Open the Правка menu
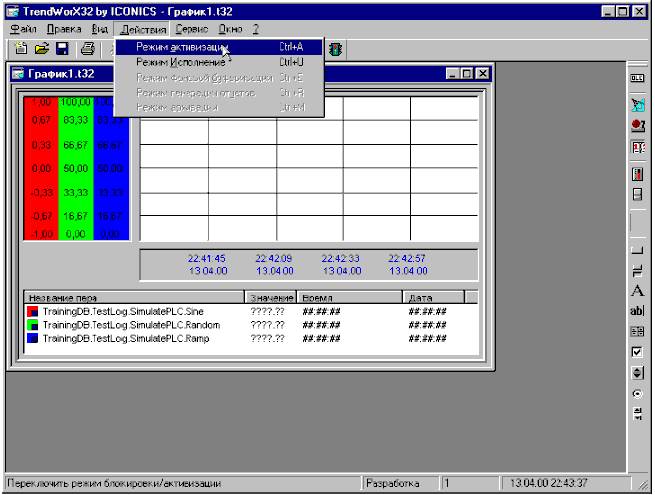Image resolution: width=655 pixels, height=495 pixels. coord(64,29)
